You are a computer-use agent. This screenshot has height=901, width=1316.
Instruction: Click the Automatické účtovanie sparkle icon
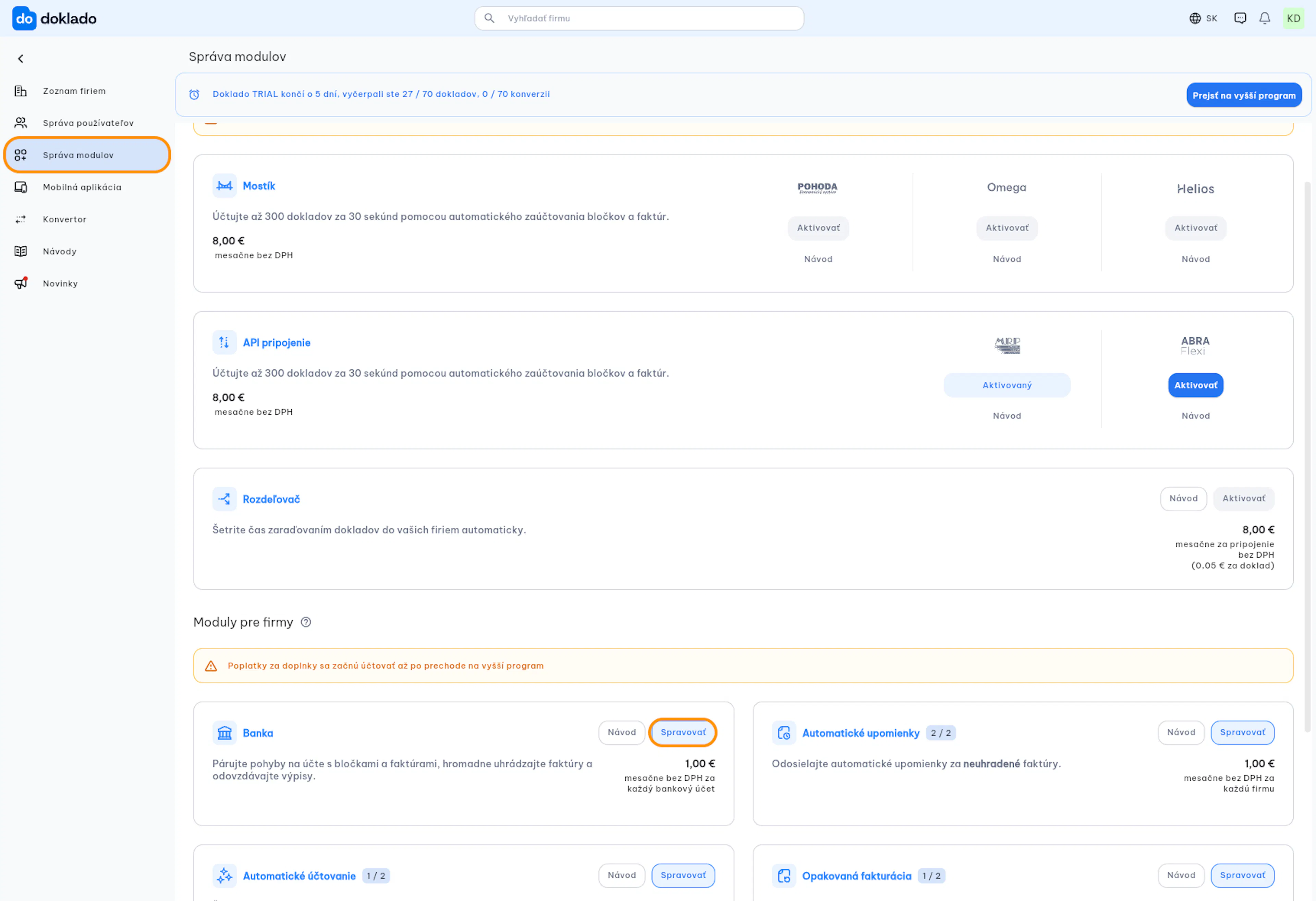(x=224, y=876)
